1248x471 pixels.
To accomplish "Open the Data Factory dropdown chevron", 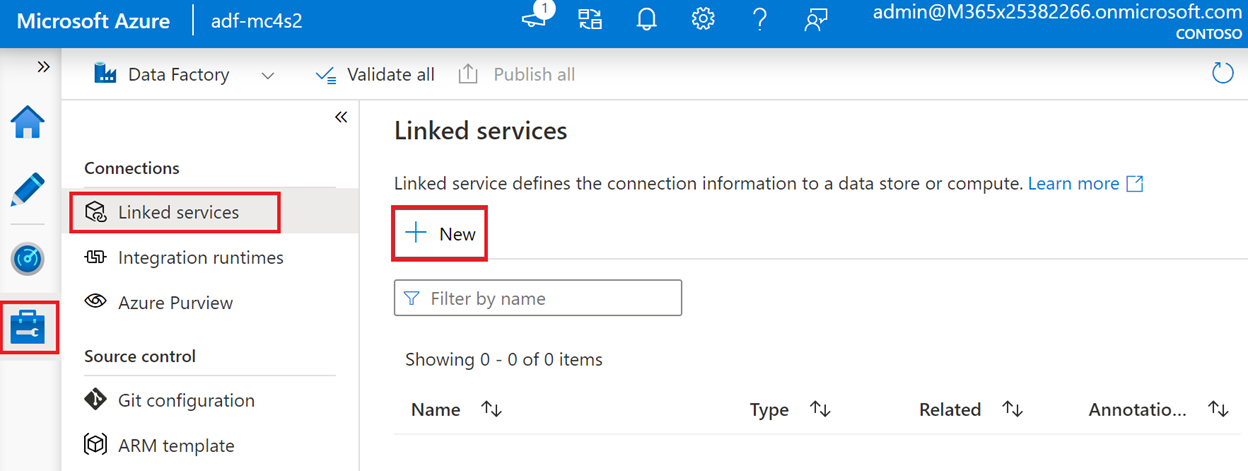I will tap(267, 75).
